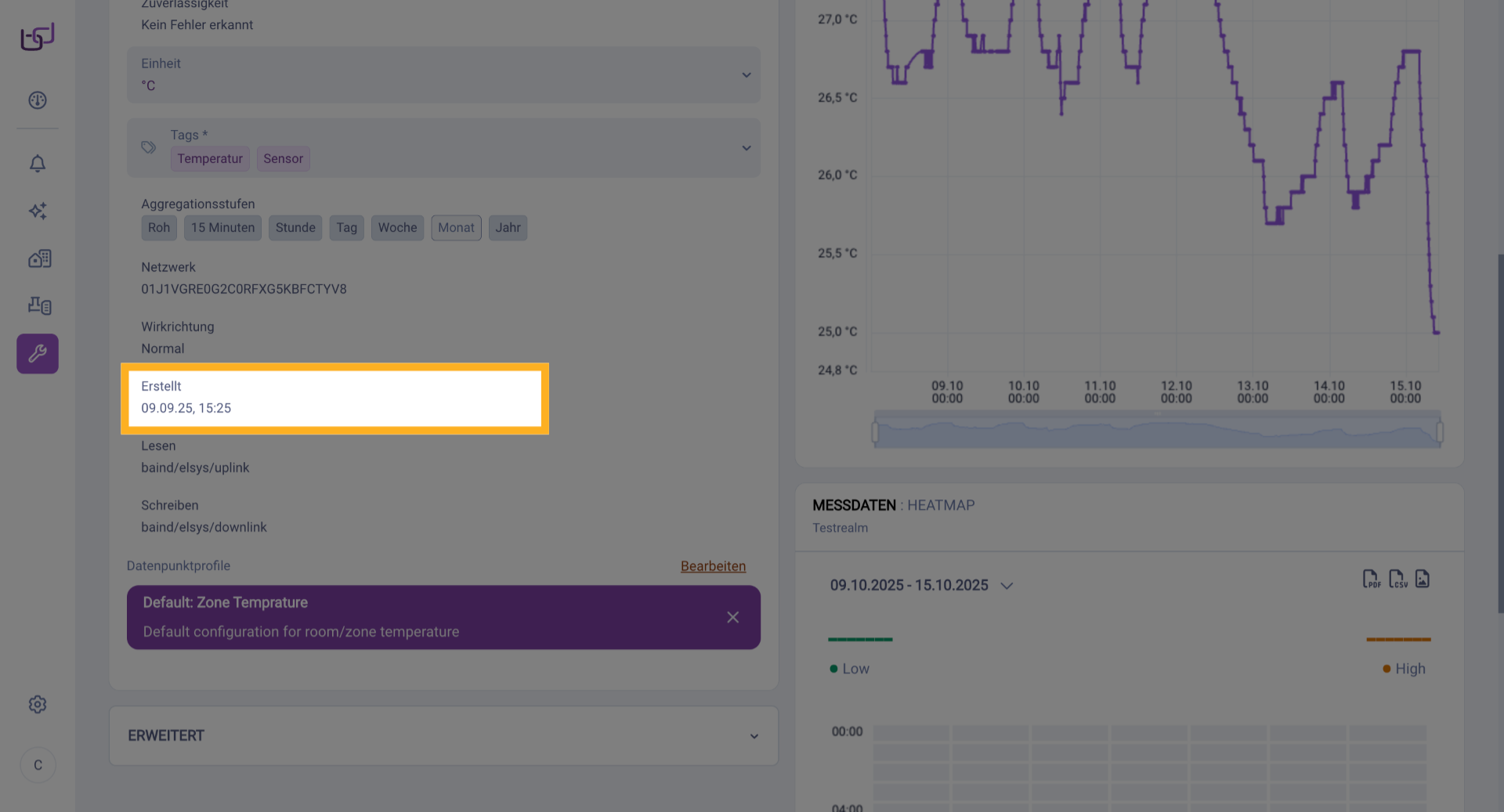This screenshot has height=812, width=1504.
Task: Open the buildings icon in sidebar
Action: coord(39,258)
